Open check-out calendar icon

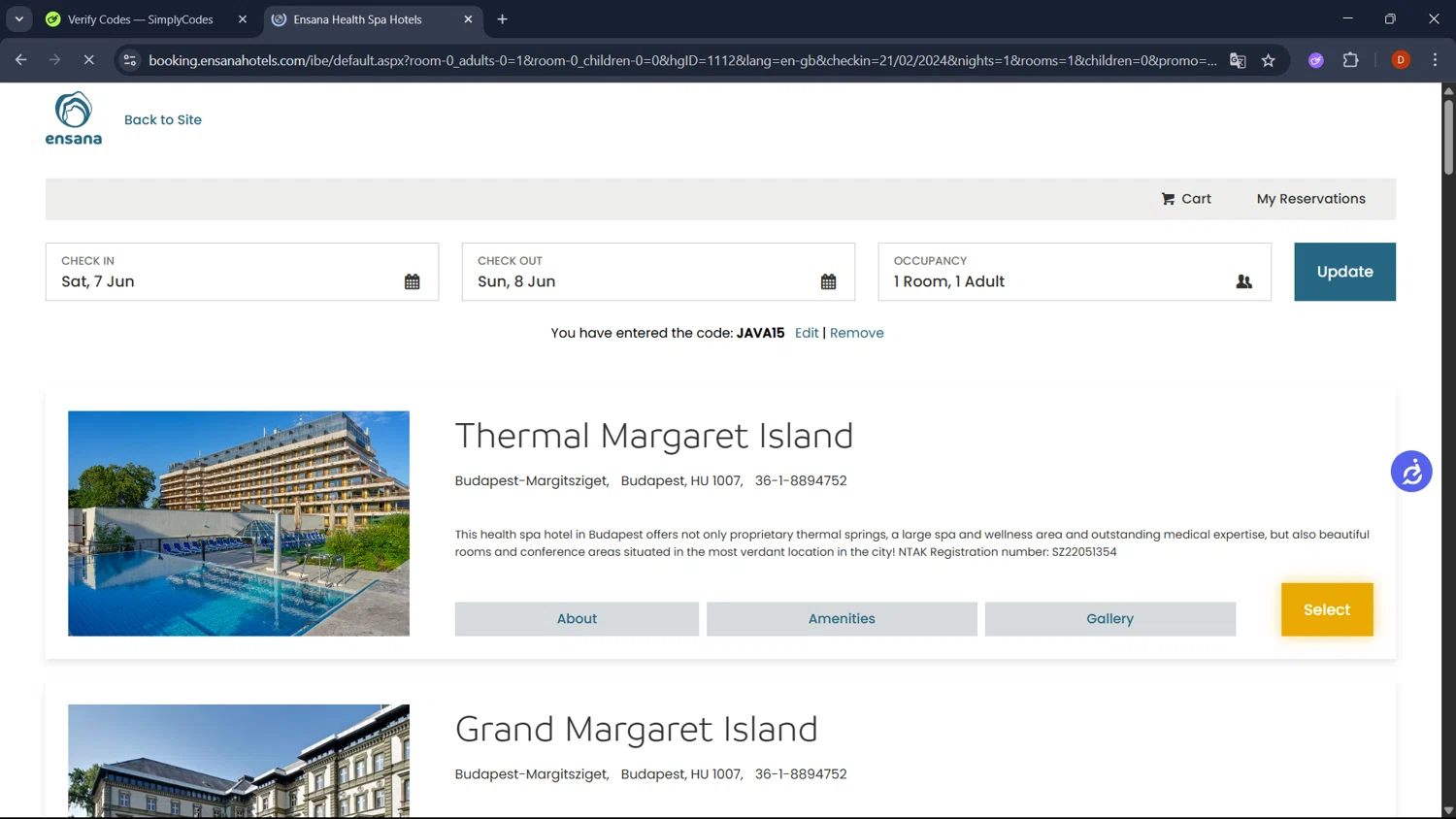pyautogui.click(x=828, y=281)
